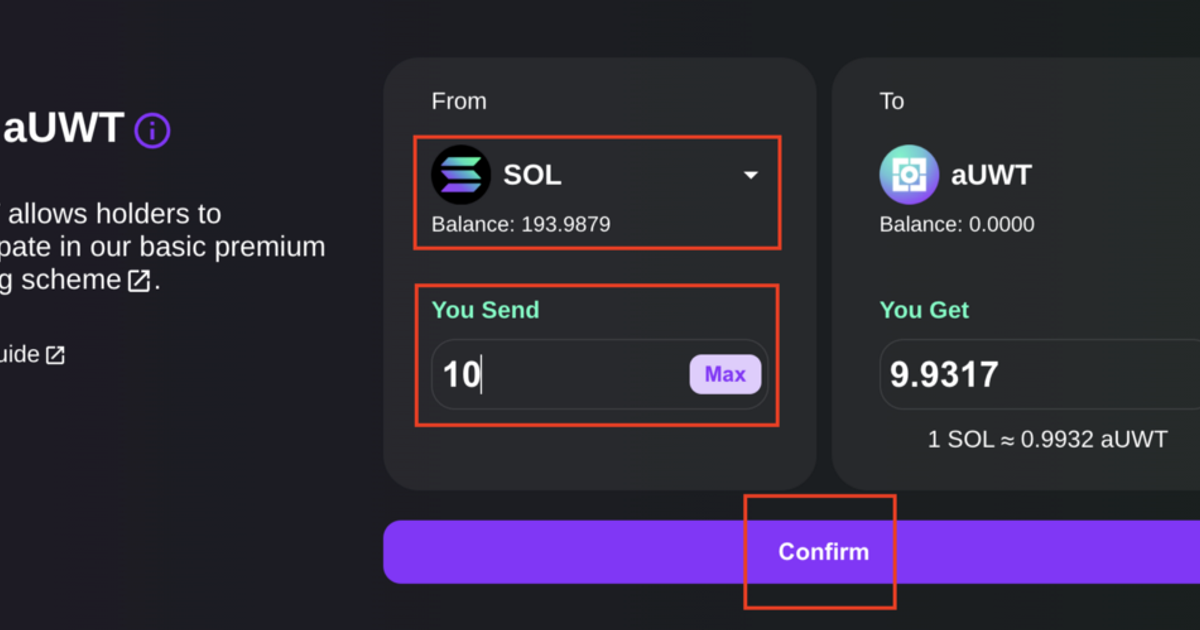Click the SOL balance 193.9879 text
The image size is (1200, 630).
click(x=521, y=225)
